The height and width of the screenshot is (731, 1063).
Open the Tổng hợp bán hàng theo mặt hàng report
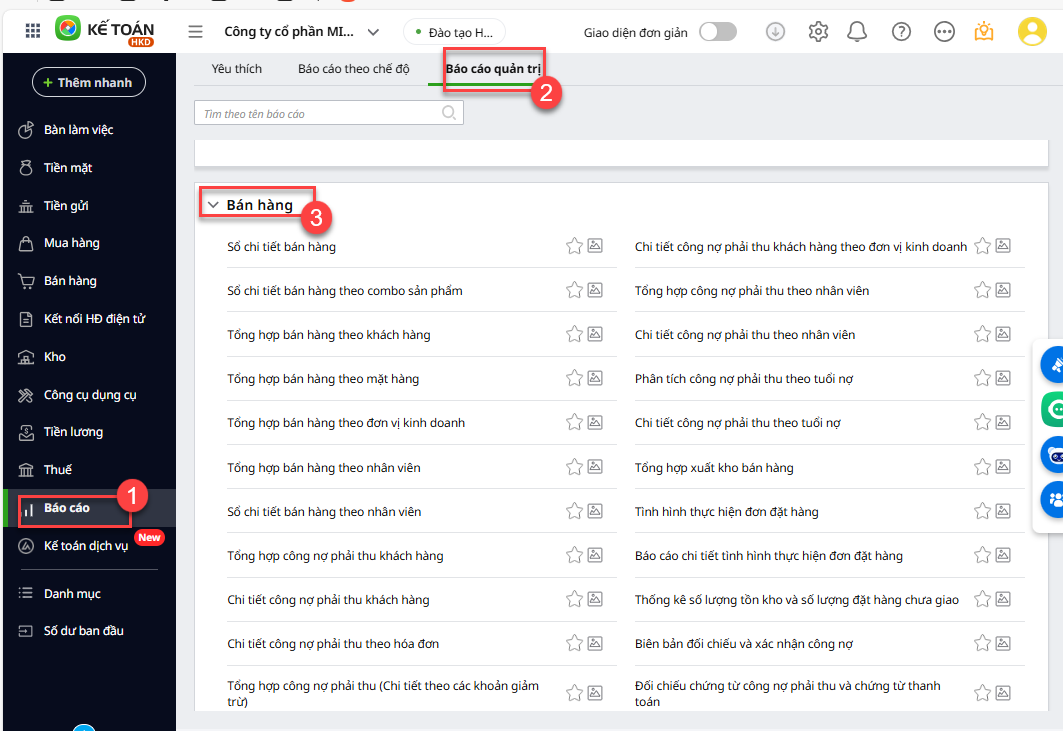323,379
